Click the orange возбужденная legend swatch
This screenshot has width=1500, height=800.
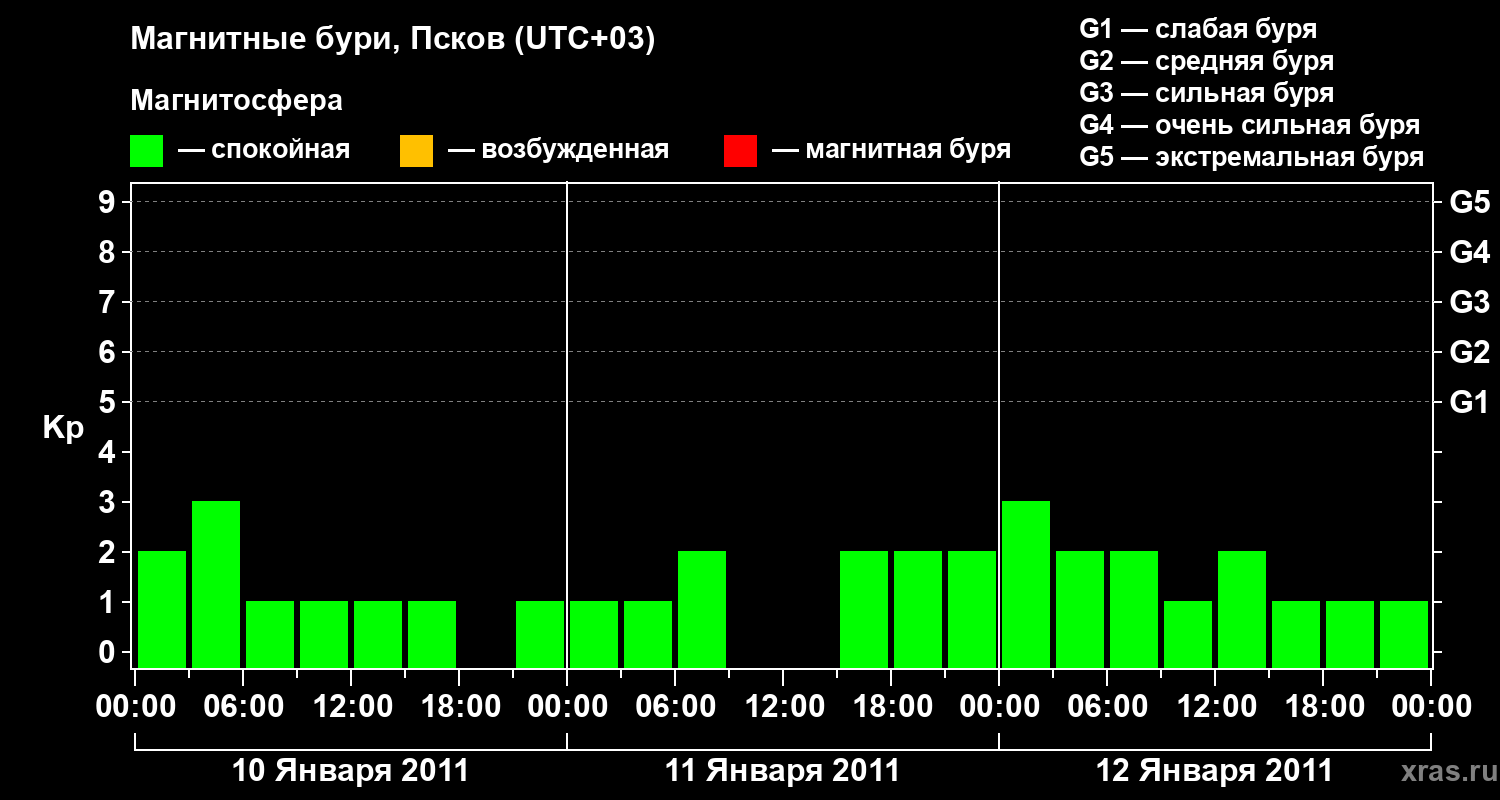(x=416, y=151)
